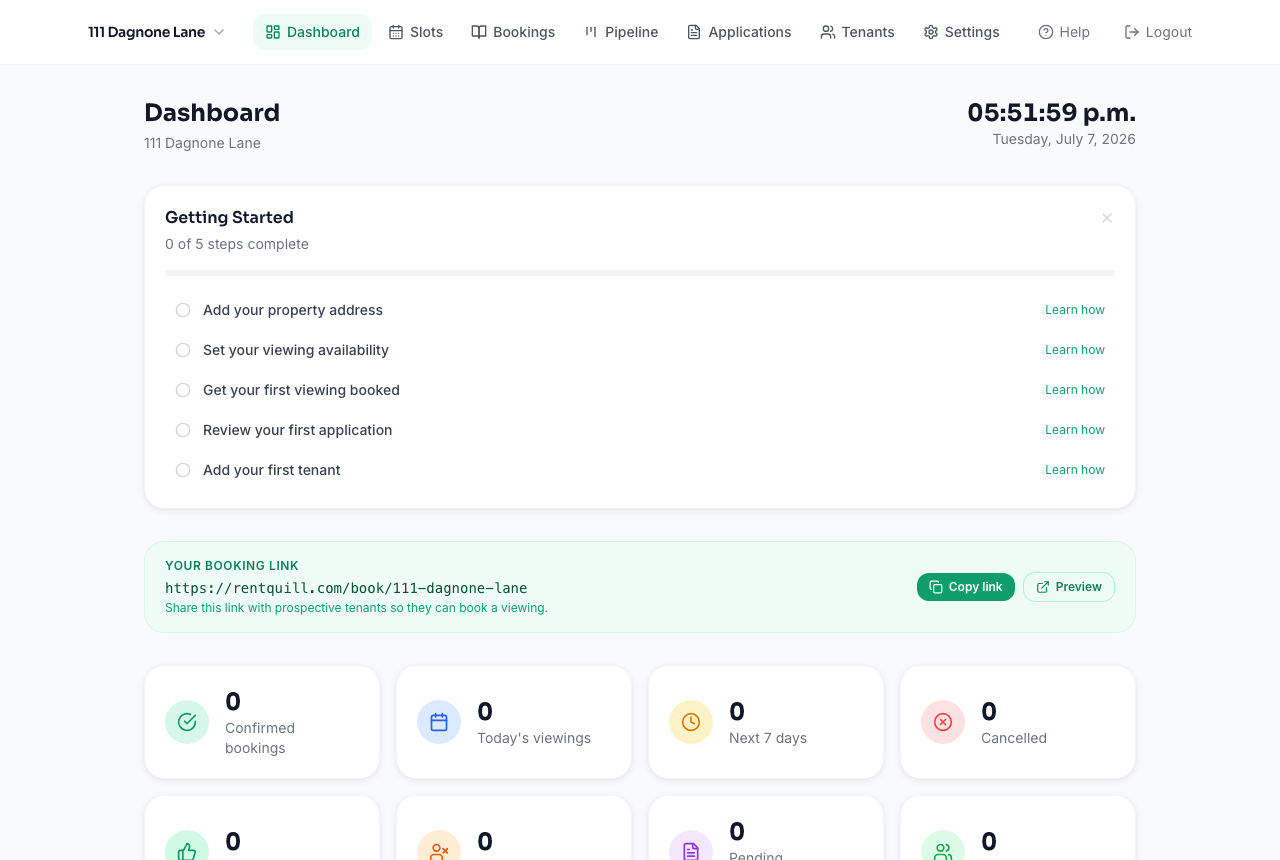The image size is (1280, 860).
Task: Click the 'Getting Started' card title
Action: (x=229, y=217)
